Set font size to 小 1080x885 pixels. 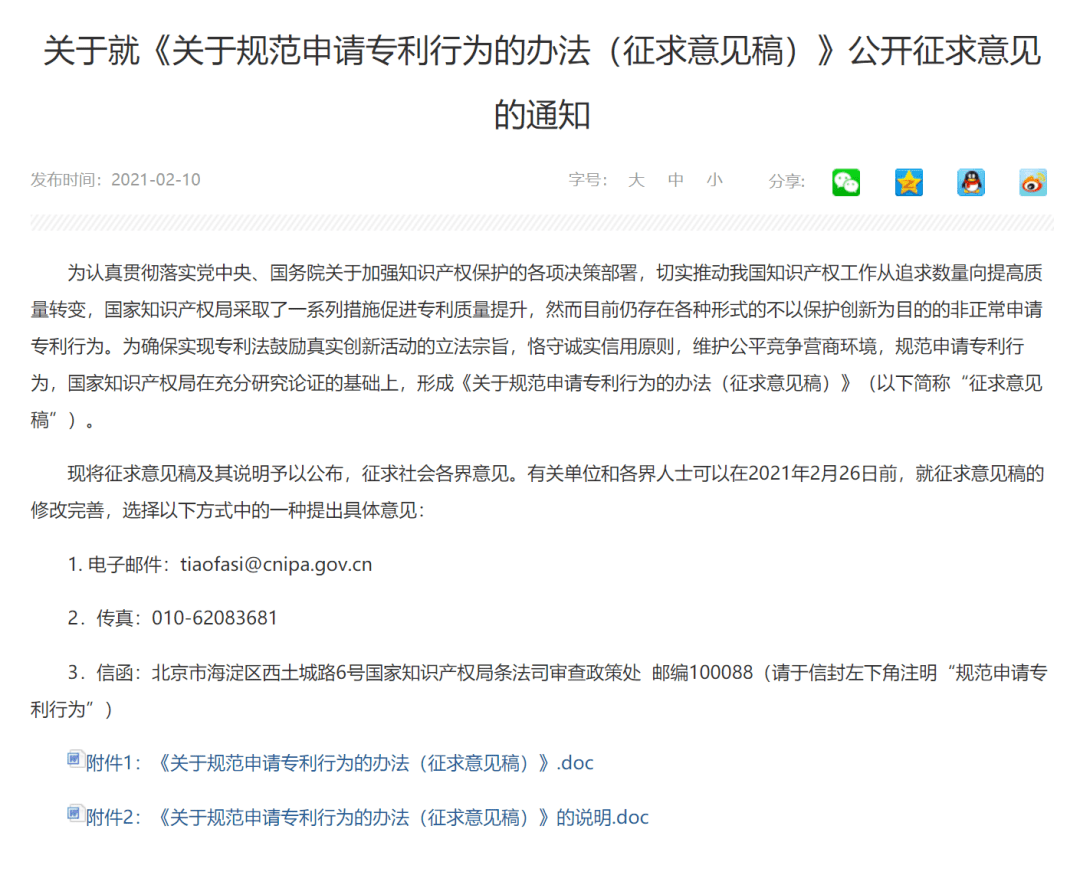(x=715, y=180)
